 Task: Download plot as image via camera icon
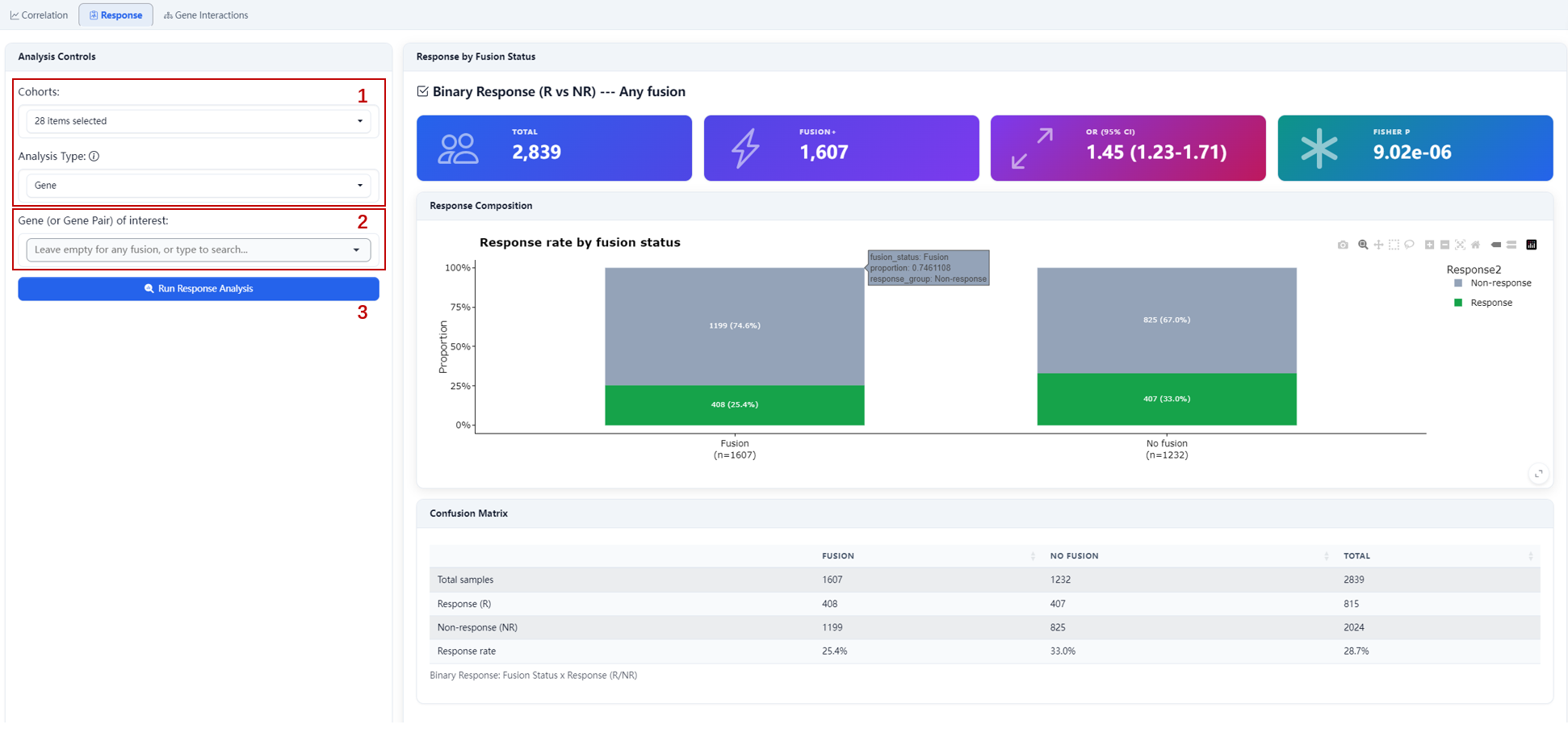(x=1343, y=245)
